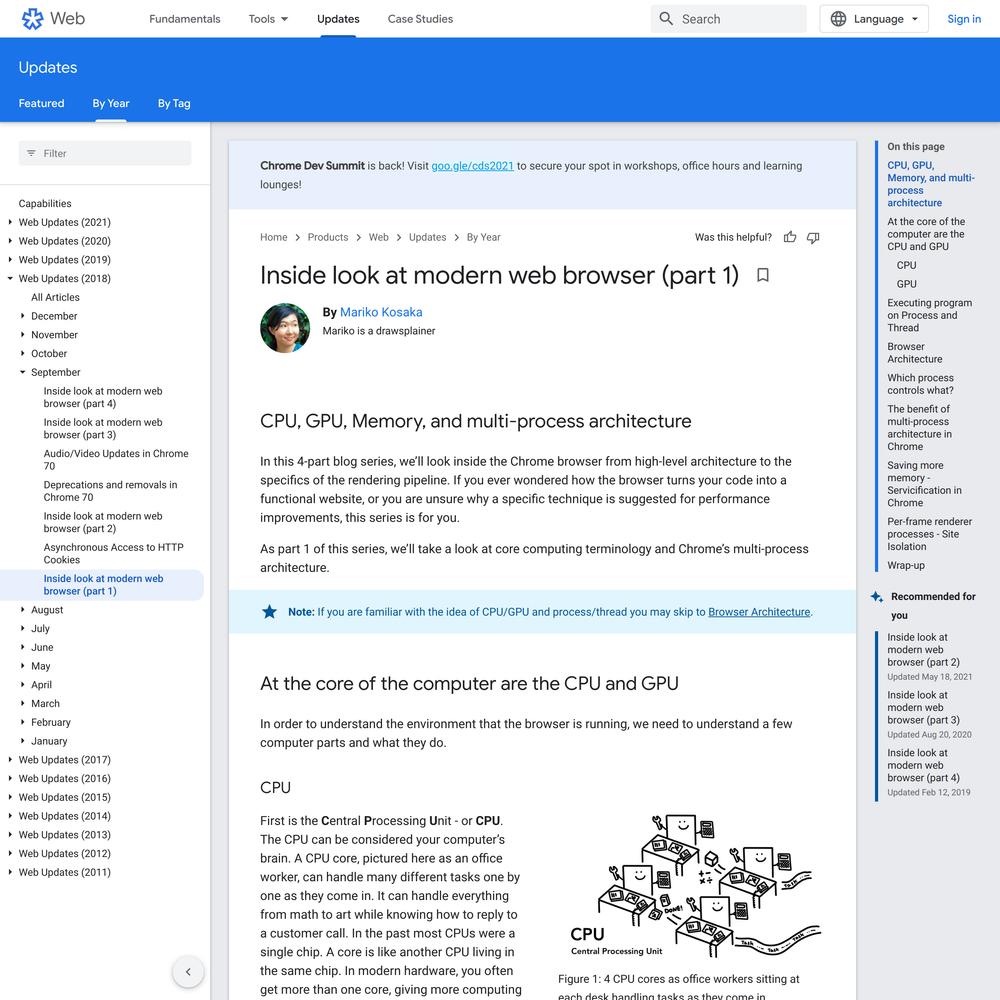The height and width of the screenshot is (1000, 1000).
Task: Click the star Note icon
Action: [270, 612]
